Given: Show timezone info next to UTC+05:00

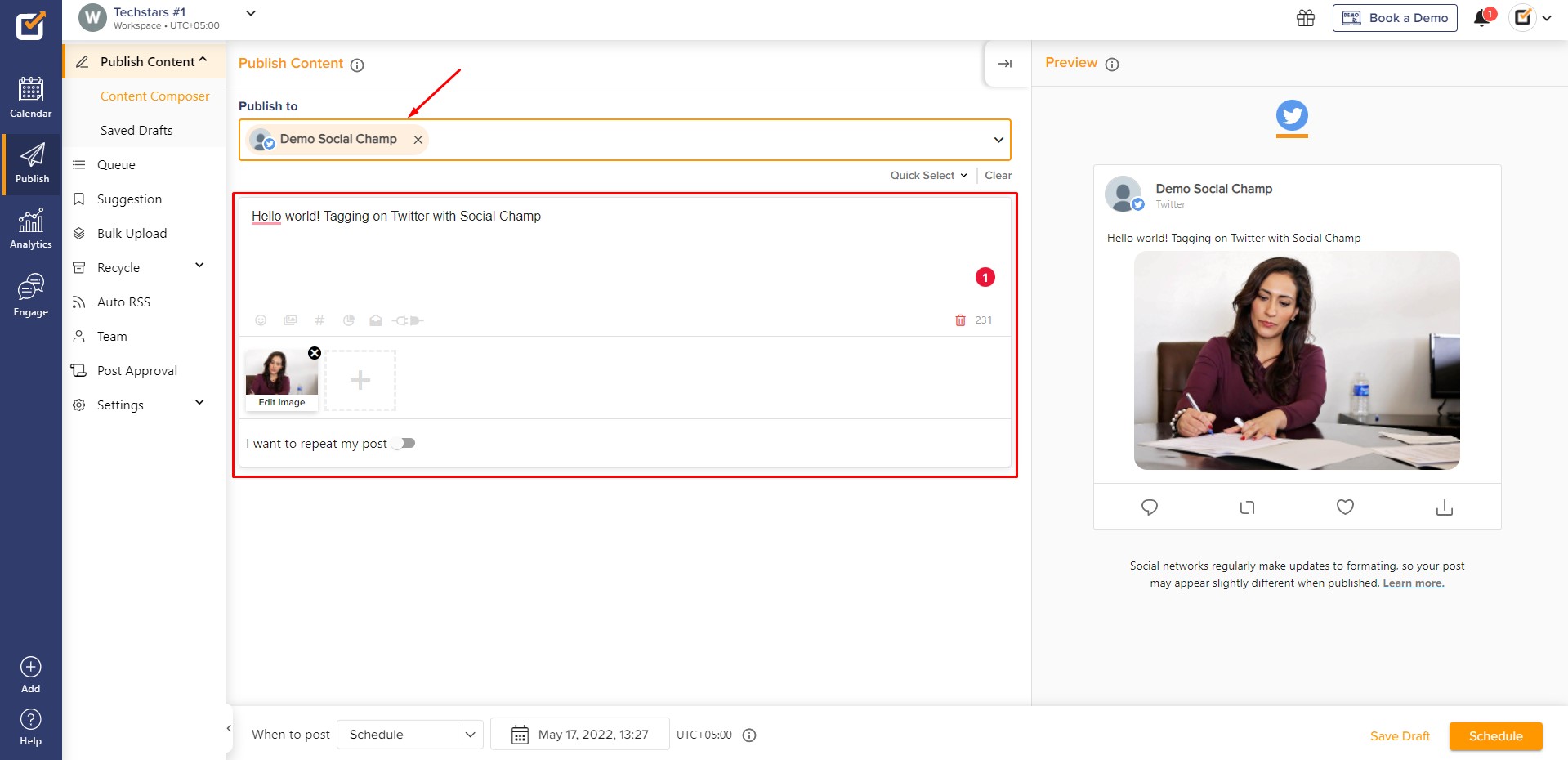Looking at the screenshot, I should point(749,735).
